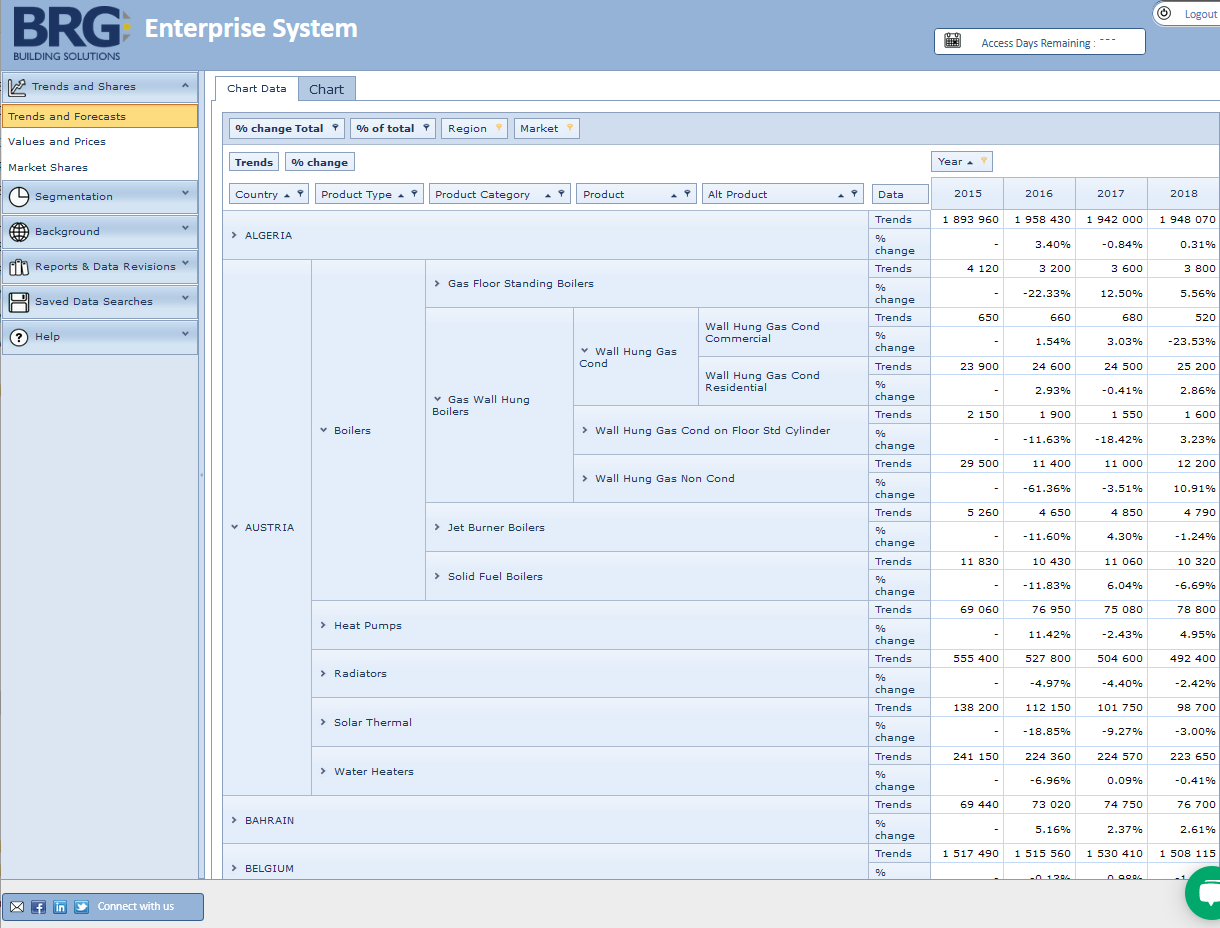Screen dimensions: 1220x928
Task: Expand the ALGERIA row
Action: coord(234,236)
